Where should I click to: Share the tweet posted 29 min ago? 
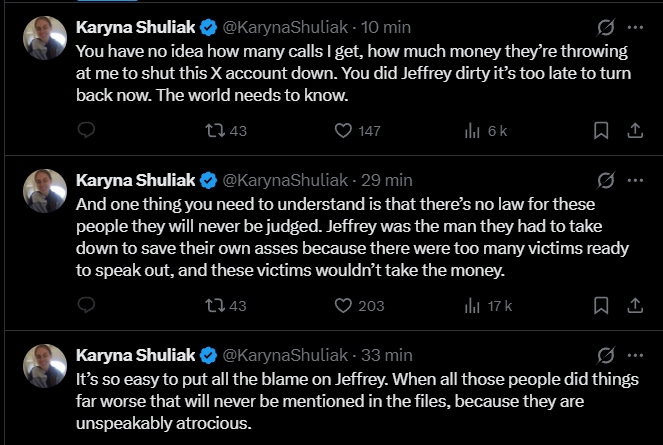click(x=634, y=306)
